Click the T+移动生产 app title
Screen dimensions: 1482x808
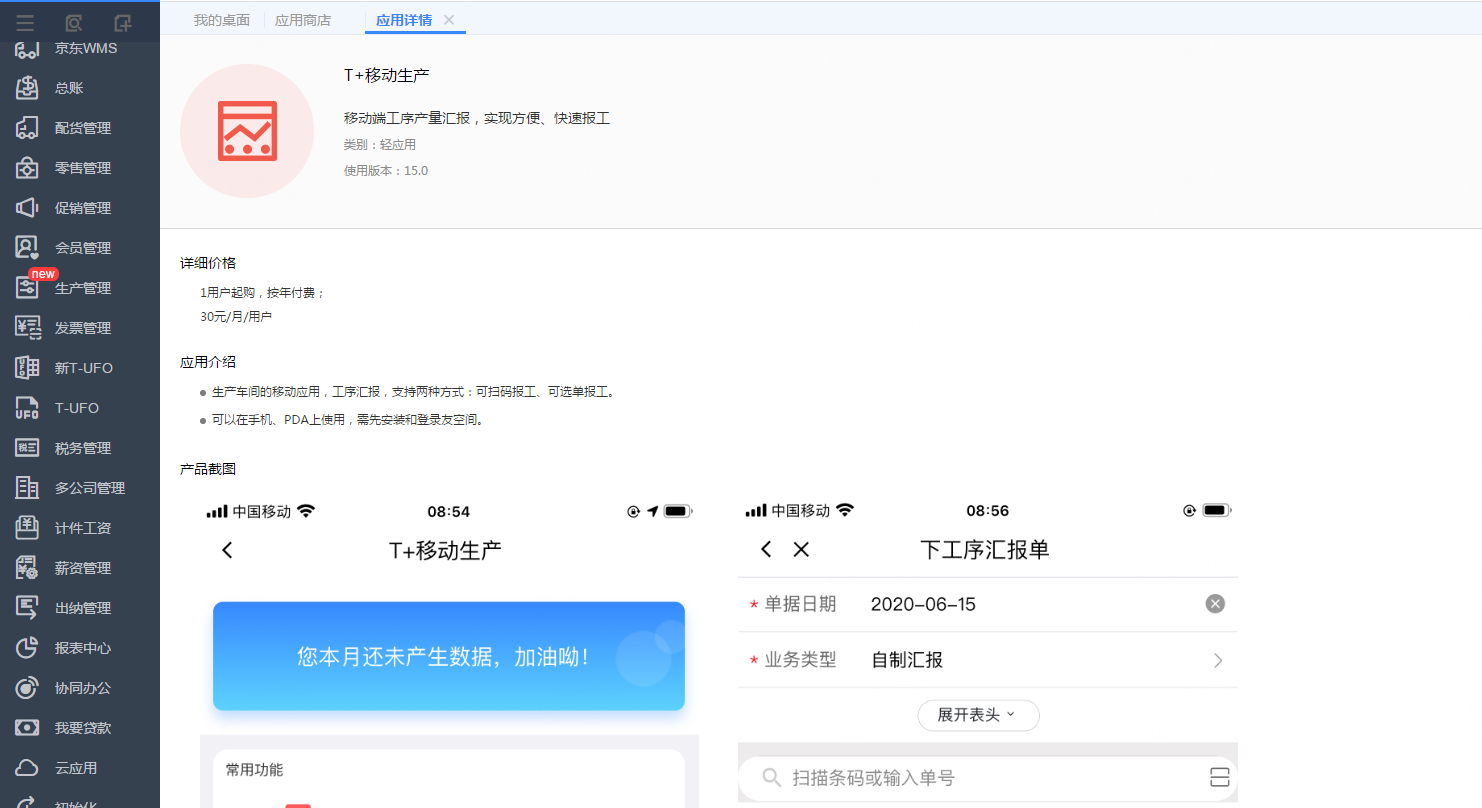[387, 75]
